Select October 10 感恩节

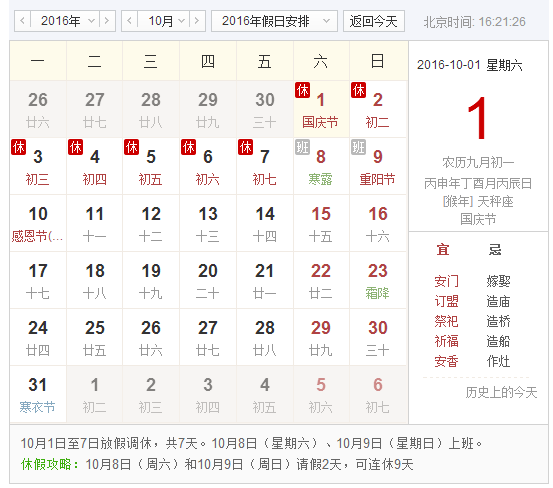pyautogui.click(x=38, y=223)
